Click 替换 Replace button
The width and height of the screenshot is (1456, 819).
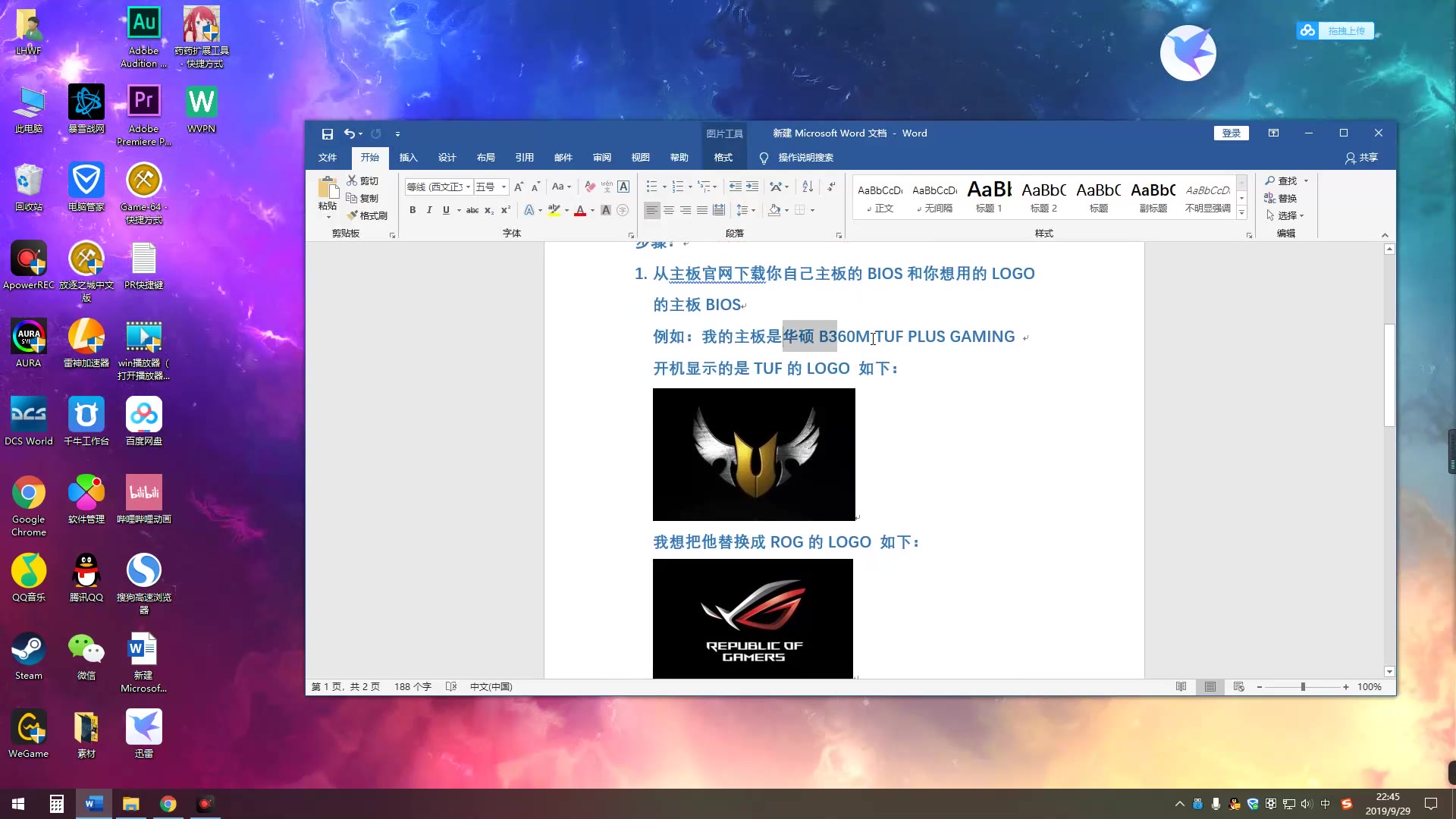coord(1282,198)
